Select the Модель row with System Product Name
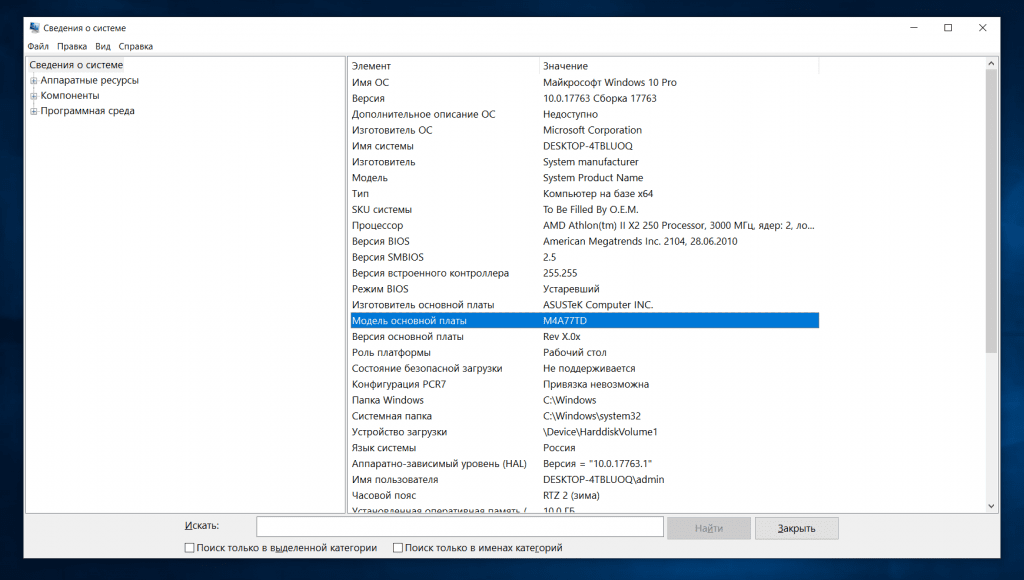This screenshot has width=1024, height=580. (584, 178)
